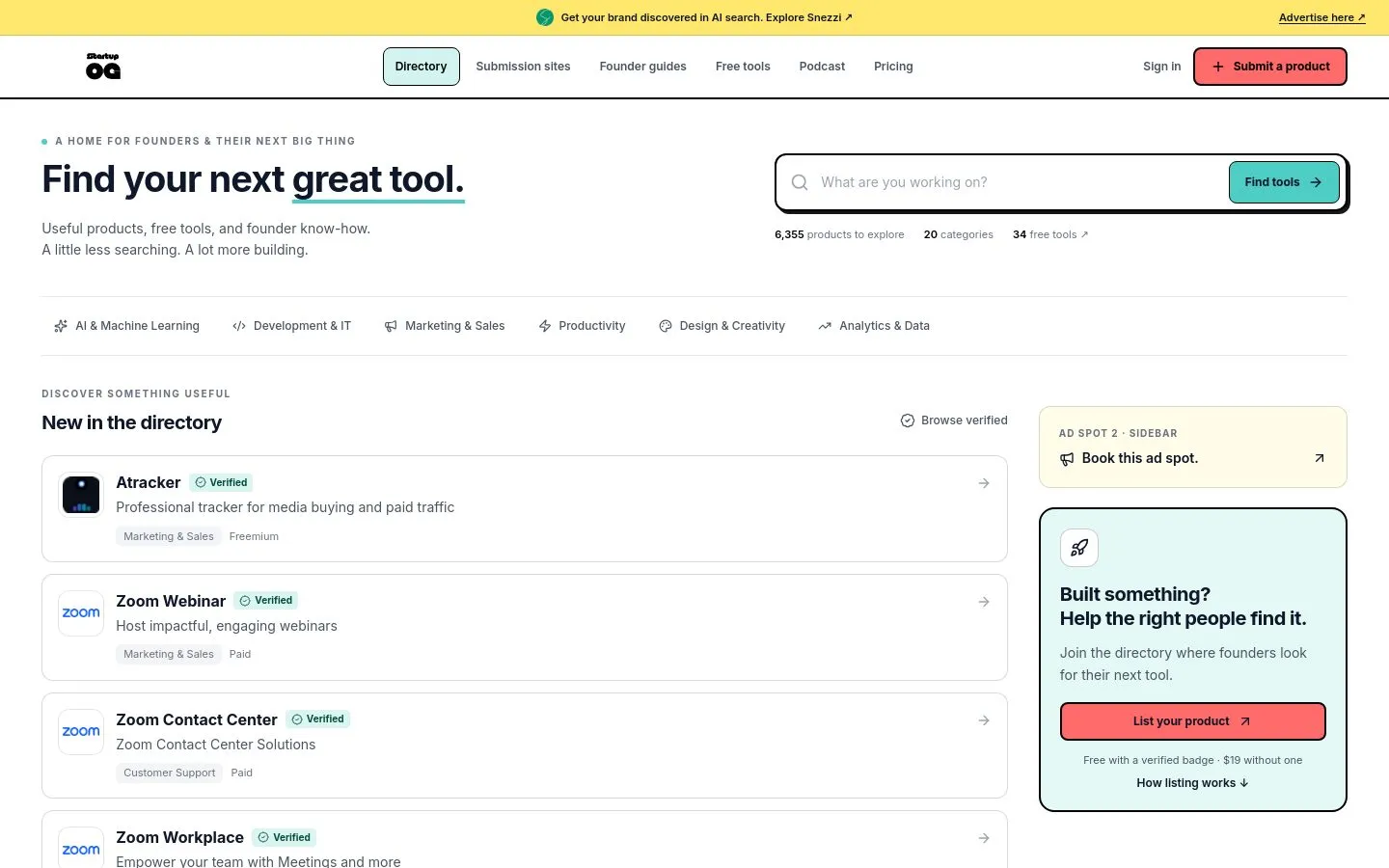Image resolution: width=1389 pixels, height=868 pixels.
Task: Click the Submit a product button
Action: 1270,67
